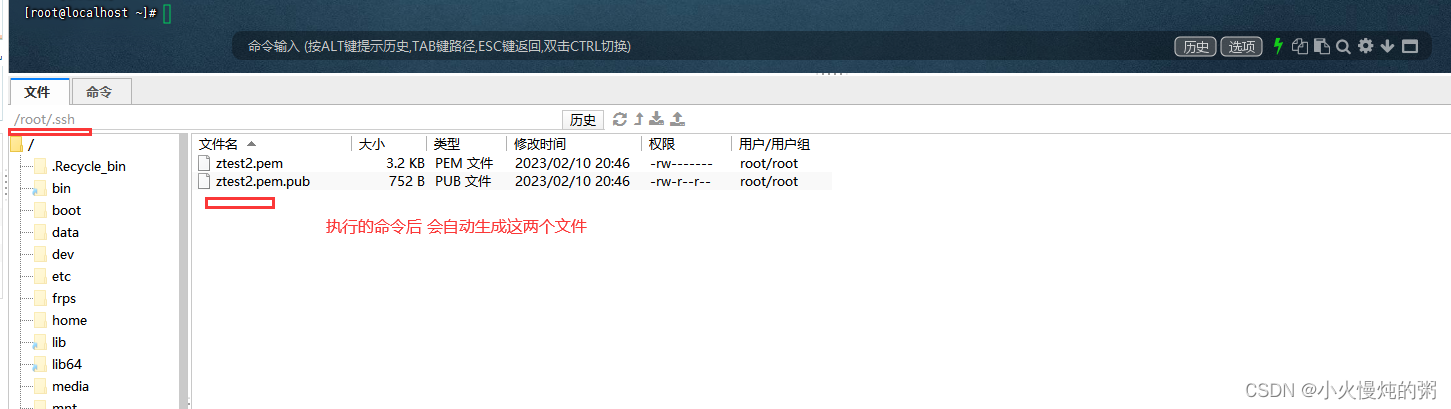
Task: Sort by 修改时间 column header
Action: (x=574, y=144)
